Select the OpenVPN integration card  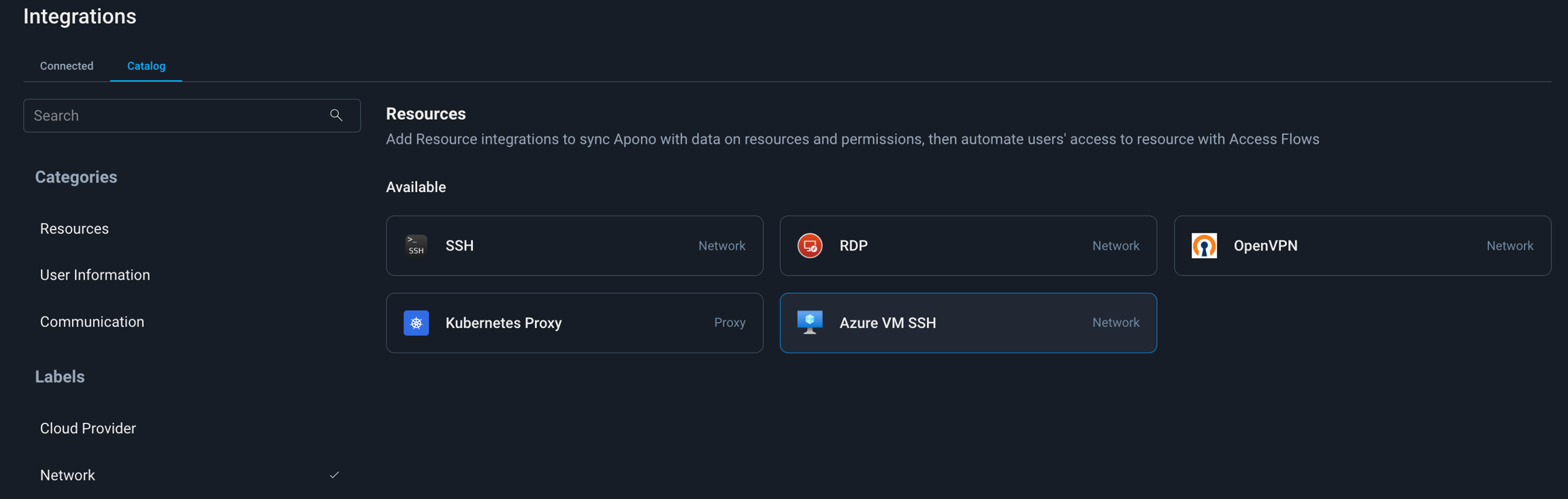click(1361, 246)
